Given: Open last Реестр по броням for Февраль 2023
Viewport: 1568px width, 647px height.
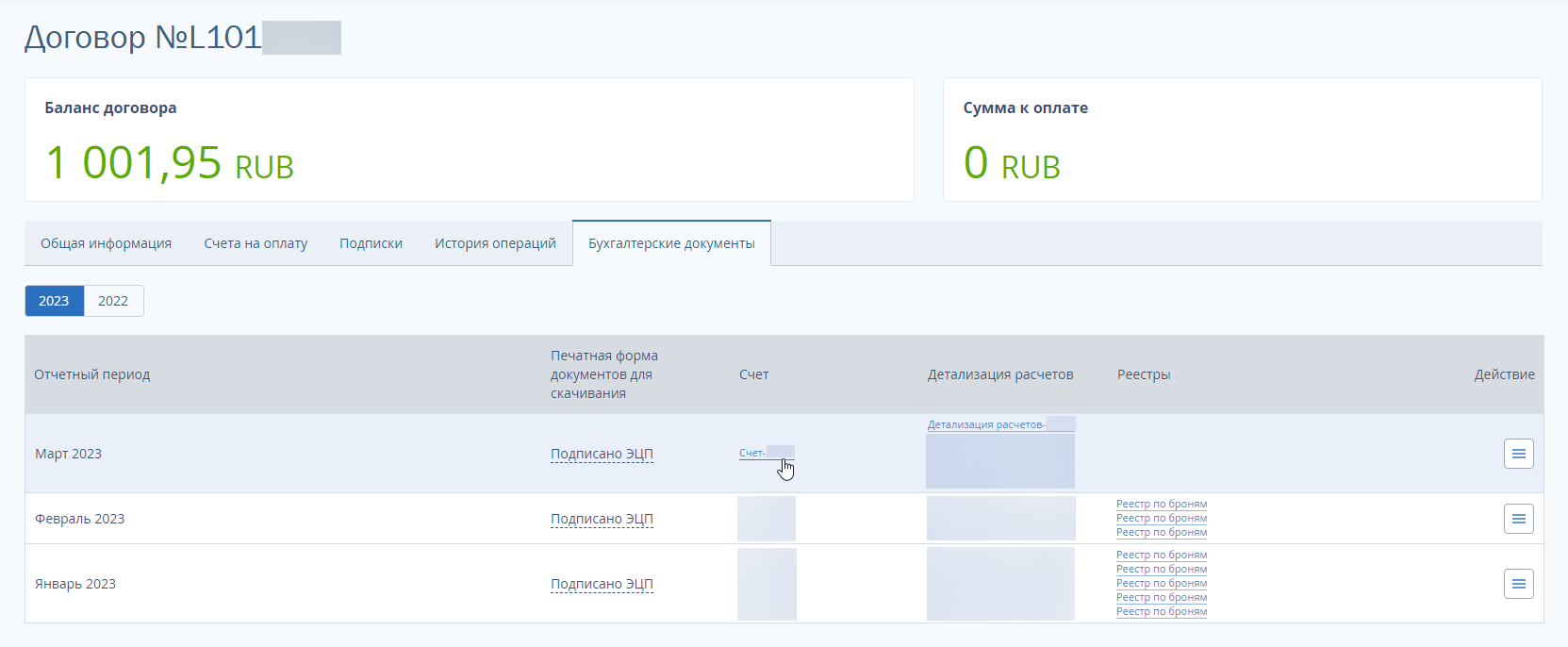Looking at the screenshot, I should pos(1162,532).
